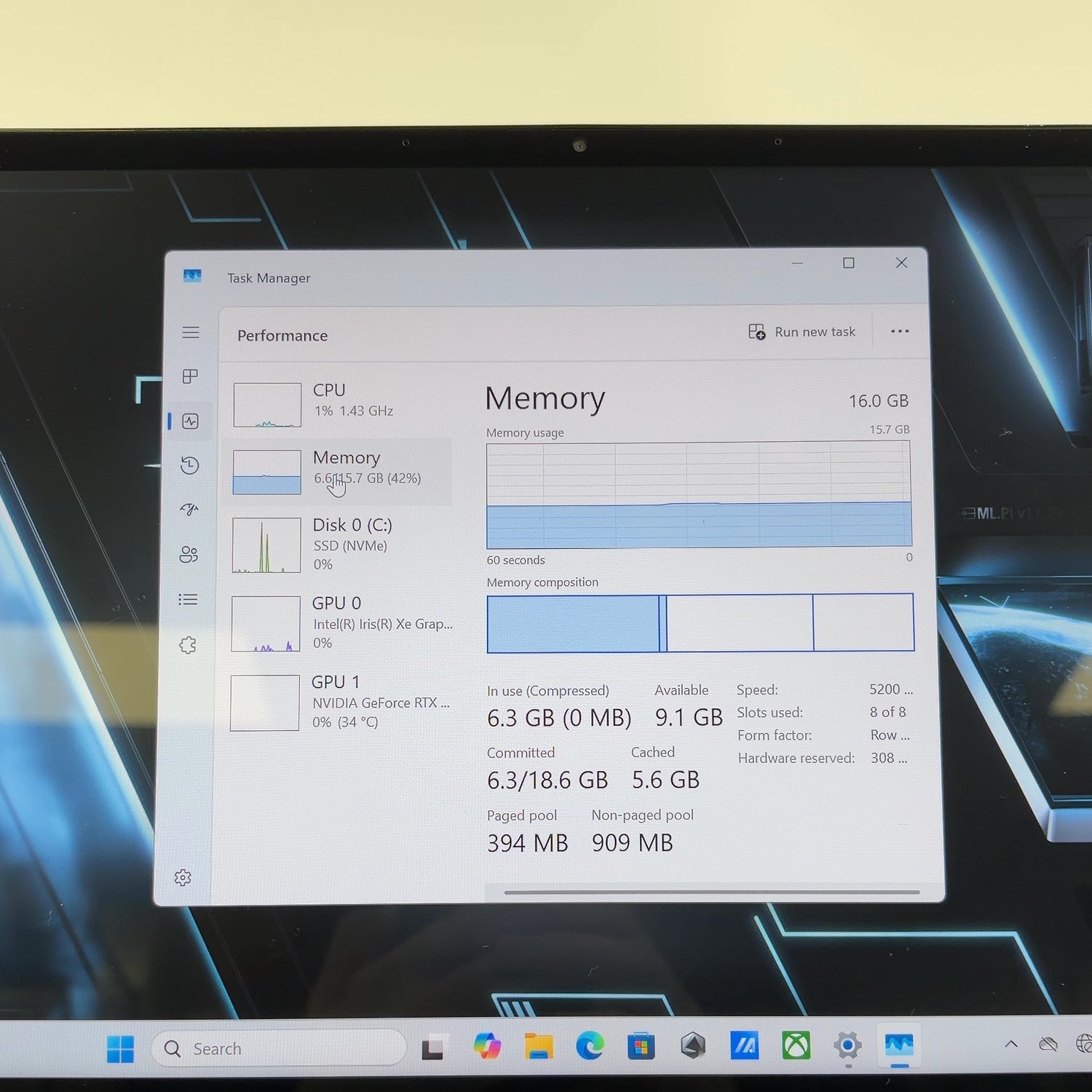This screenshot has height=1092, width=1092.
Task: Open Task Manager settings gear icon
Action: click(183, 877)
